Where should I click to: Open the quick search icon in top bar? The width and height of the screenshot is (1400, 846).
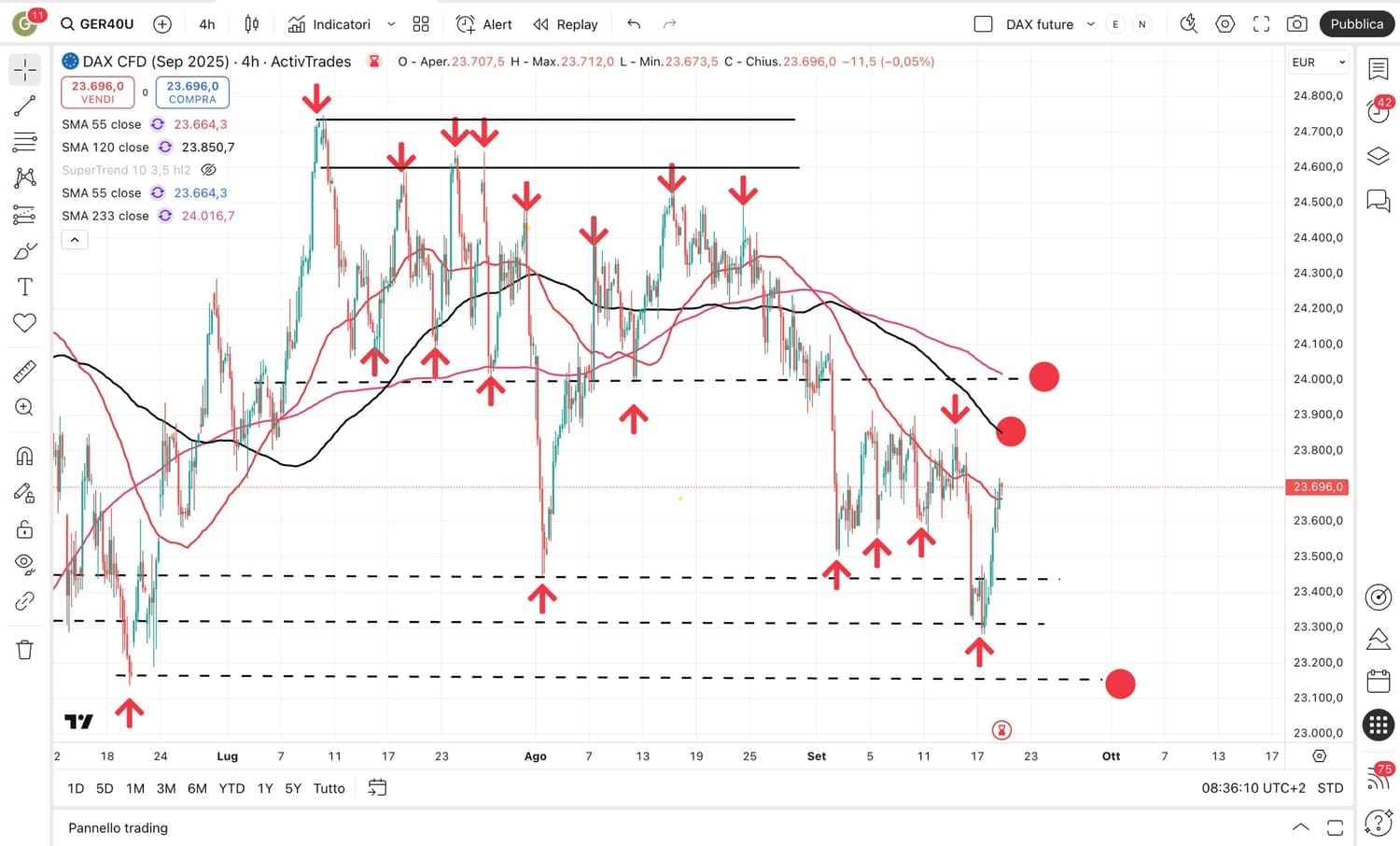pyautogui.click(x=1188, y=24)
